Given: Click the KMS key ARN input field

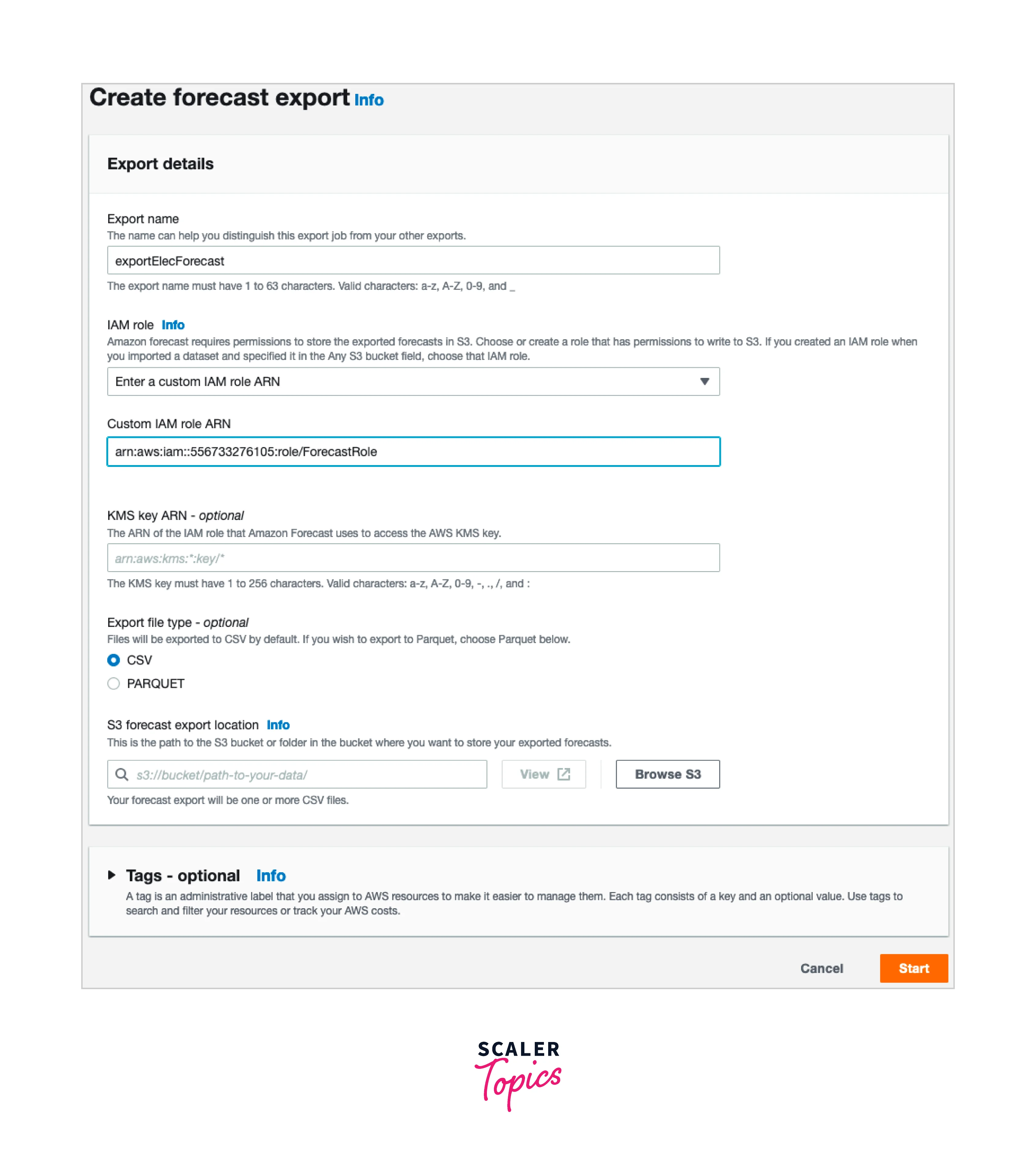Looking at the screenshot, I should coord(413,558).
